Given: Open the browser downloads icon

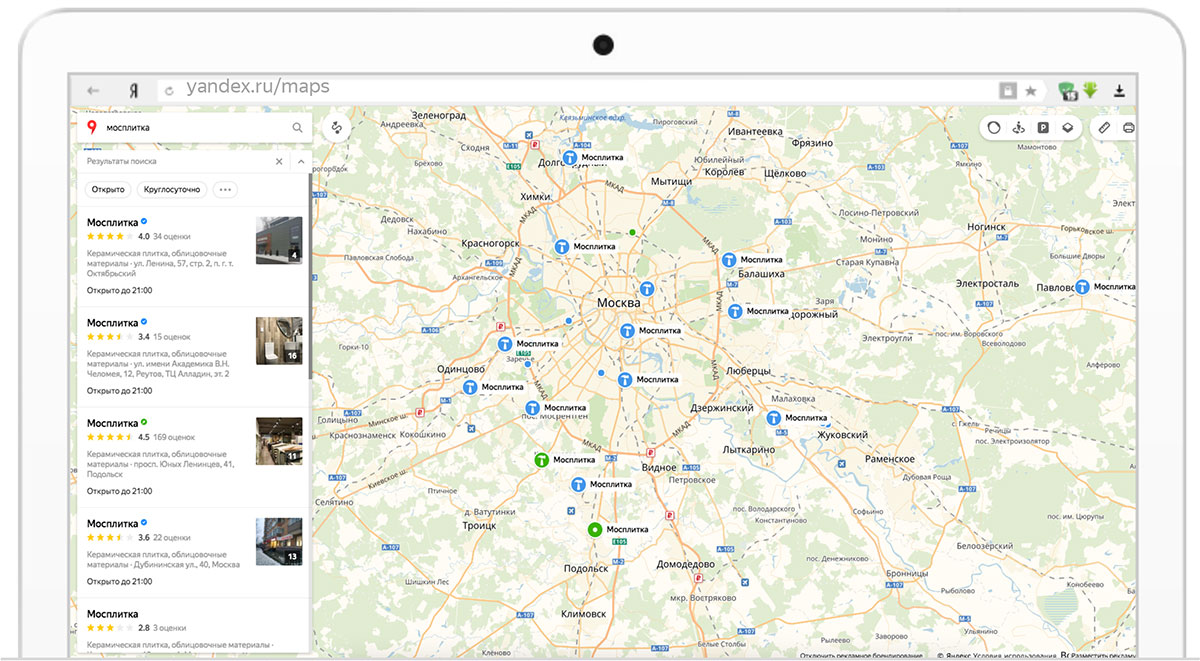Looking at the screenshot, I should (1119, 91).
